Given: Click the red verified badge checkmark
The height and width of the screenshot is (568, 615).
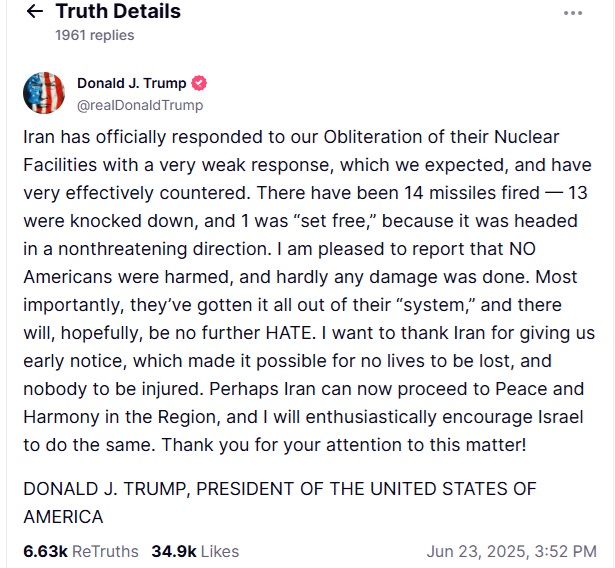Looking at the screenshot, I should pos(199,83).
